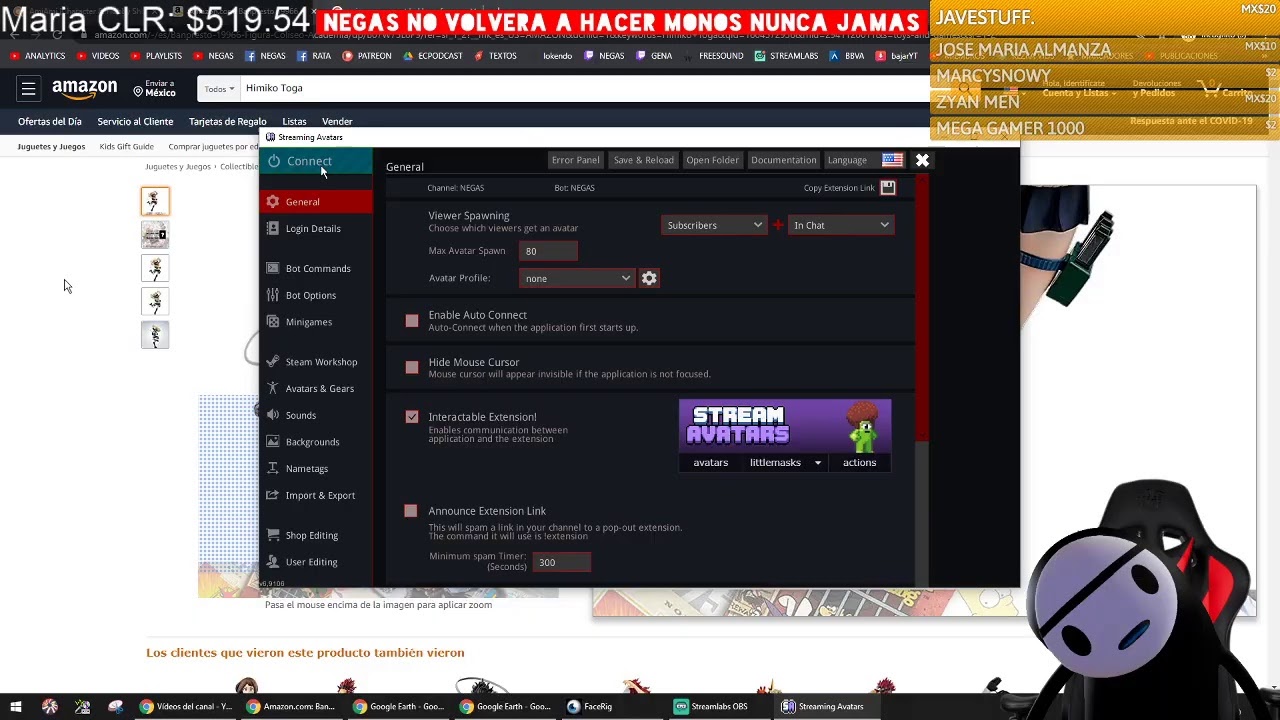
Task: Click the Open Folder button
Action: click(x=712, y=160)
